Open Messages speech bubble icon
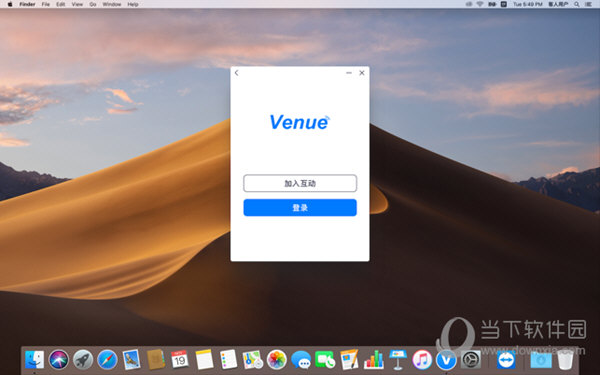Image resolution: width=600 pixels, height=375 pixels. (x=301, y=360)
